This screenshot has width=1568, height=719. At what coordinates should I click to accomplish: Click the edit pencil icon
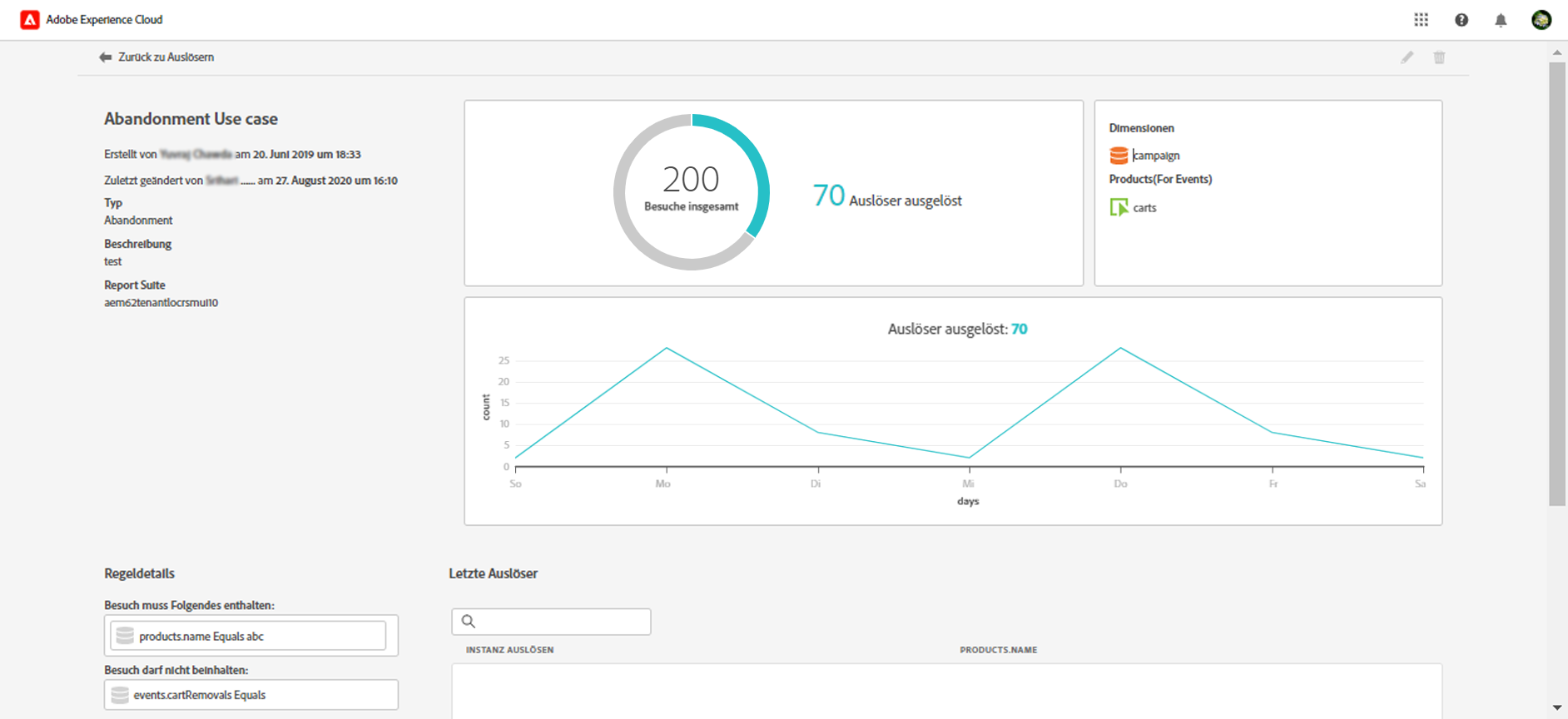(x=1407, y=57)
